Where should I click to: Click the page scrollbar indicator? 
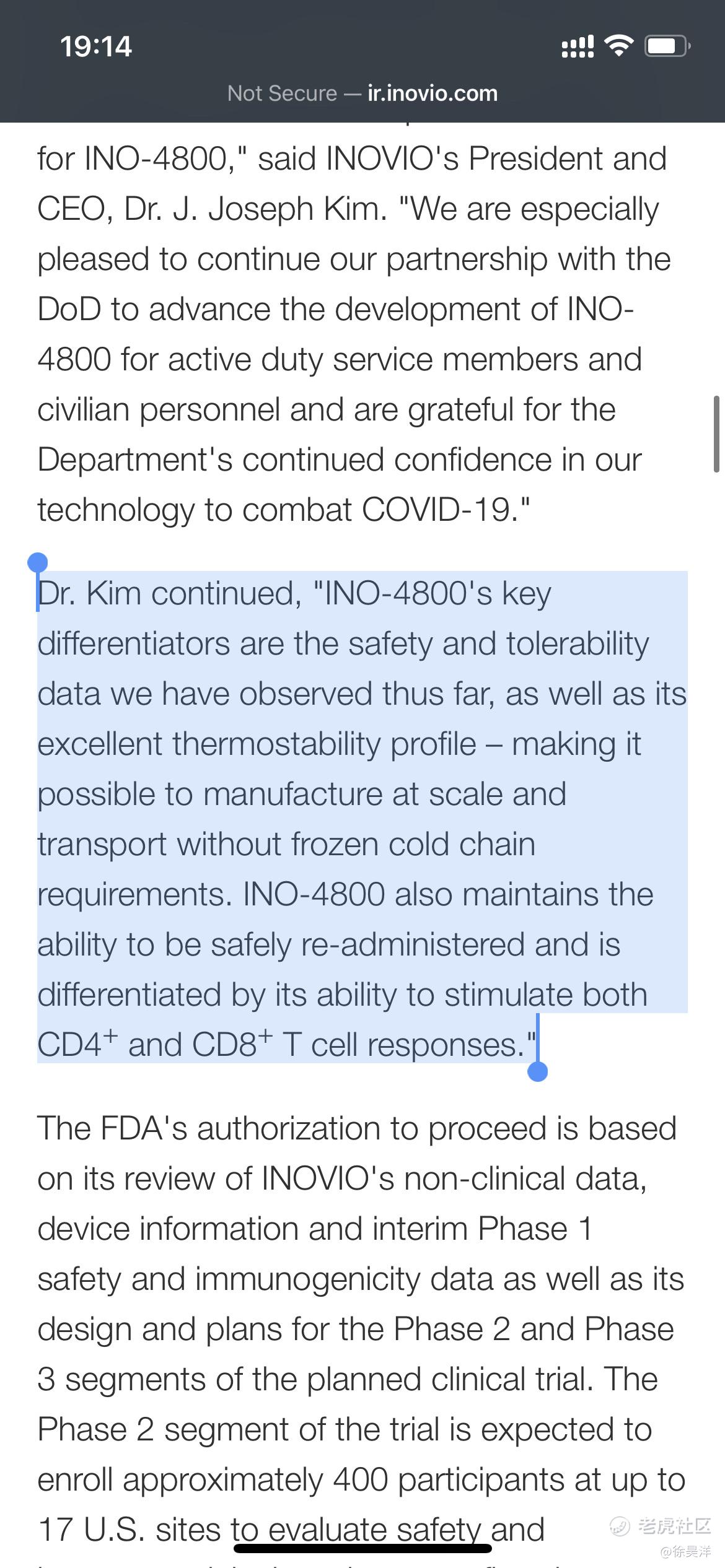pyautogui.click(x=716, y=434)
